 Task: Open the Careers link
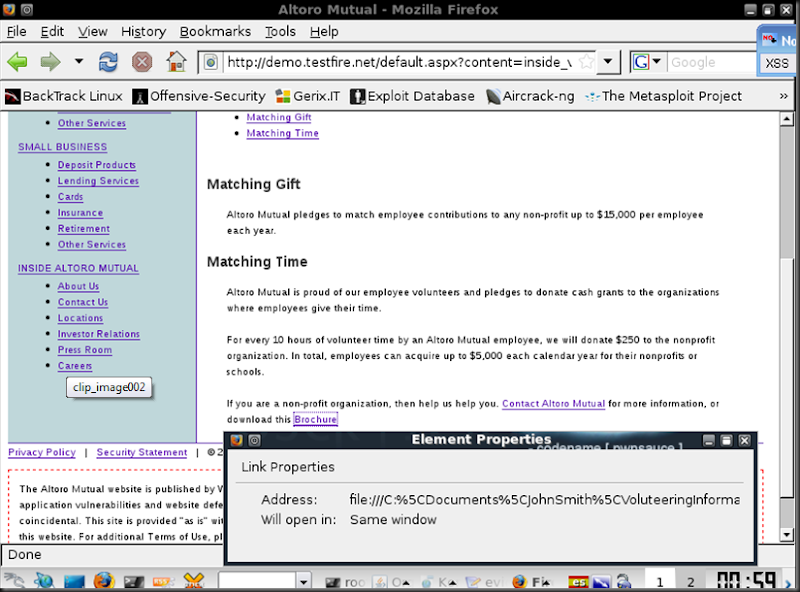click(x=75, y=366)
